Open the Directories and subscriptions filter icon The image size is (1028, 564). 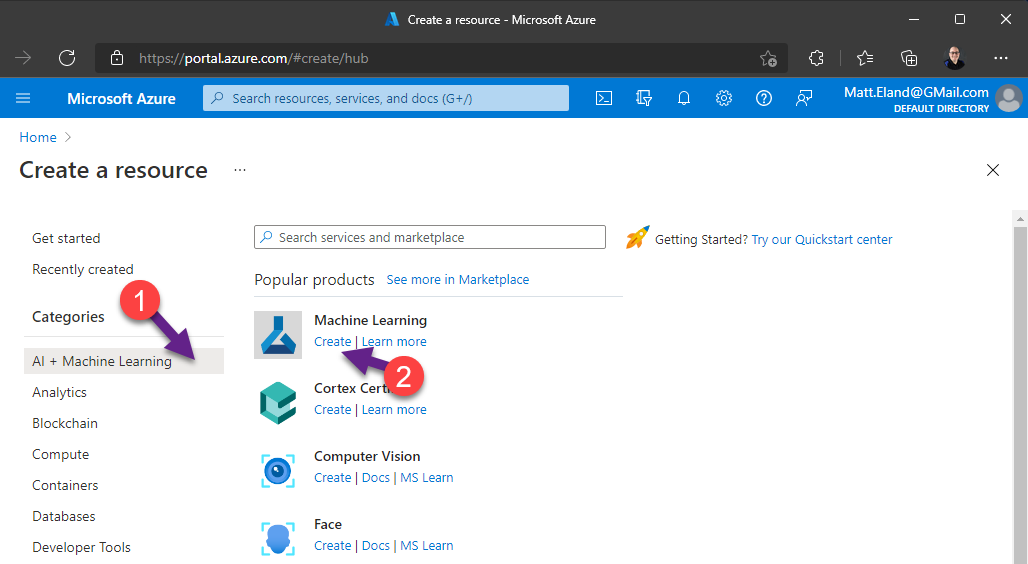644,98
